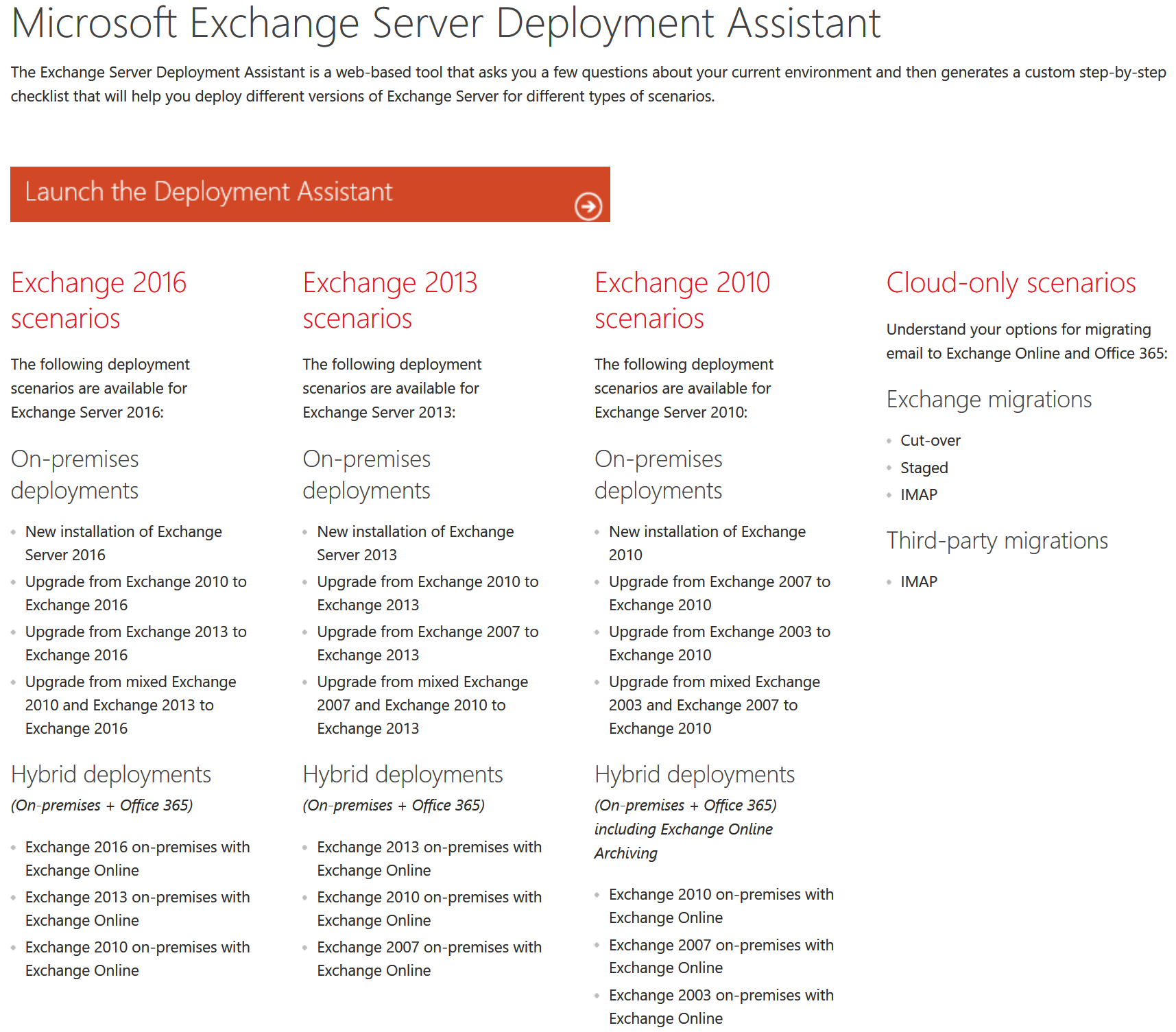This screenshot has height=1032, width=1176.
Task: Open Upgrade from Exchange 2003 to Exchange 2010
Action: click(720, 643)
